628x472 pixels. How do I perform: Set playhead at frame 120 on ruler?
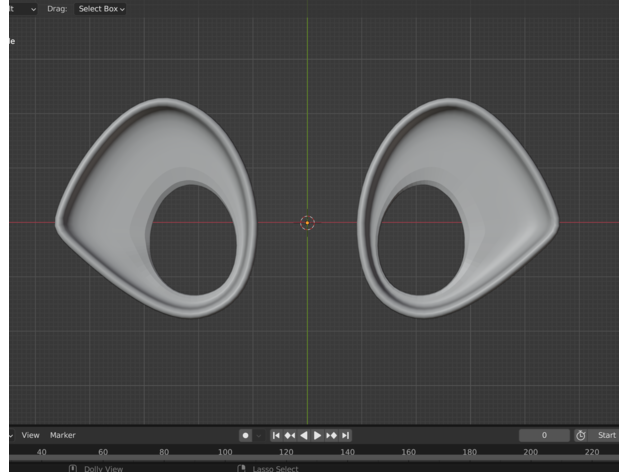[286, 453]
